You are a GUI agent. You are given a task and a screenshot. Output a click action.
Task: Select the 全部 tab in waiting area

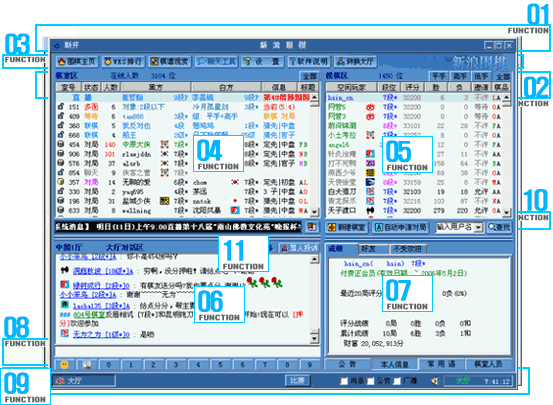point(502,76)
